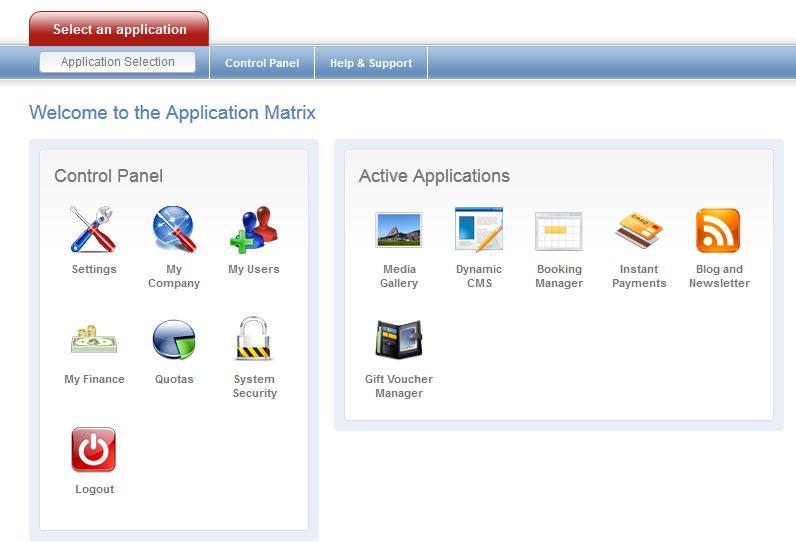796x542 pixels.
Task: Click the red Select an application tab
Action: tap(119, 29)
